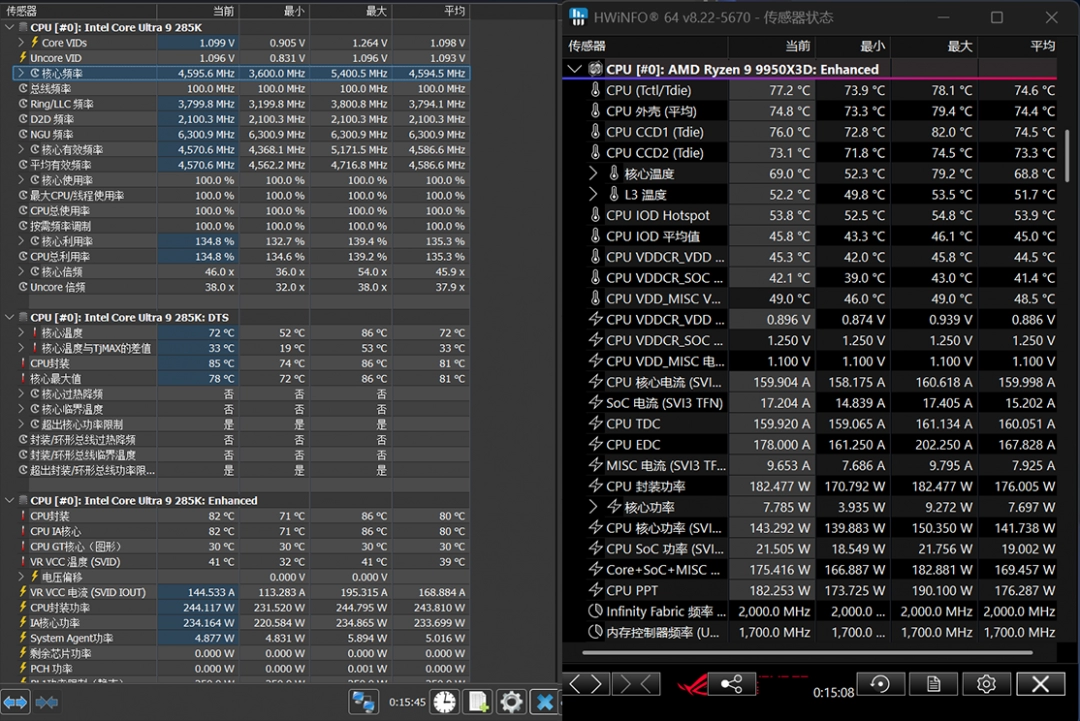This screenshot has height=721, width=1080.
Task: Click the left arrow in AMD window toolbar
Action: (576, 684)
